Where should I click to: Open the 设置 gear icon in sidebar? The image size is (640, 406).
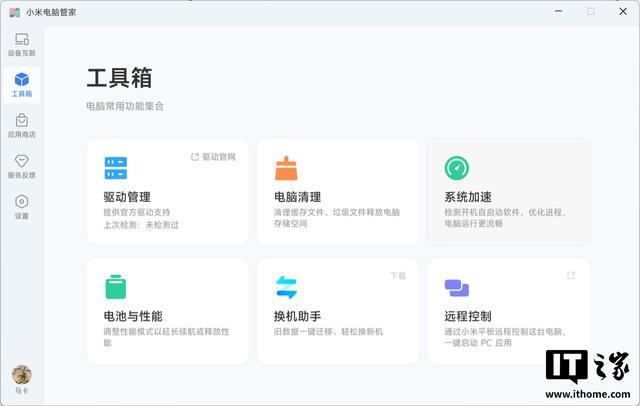22,202
